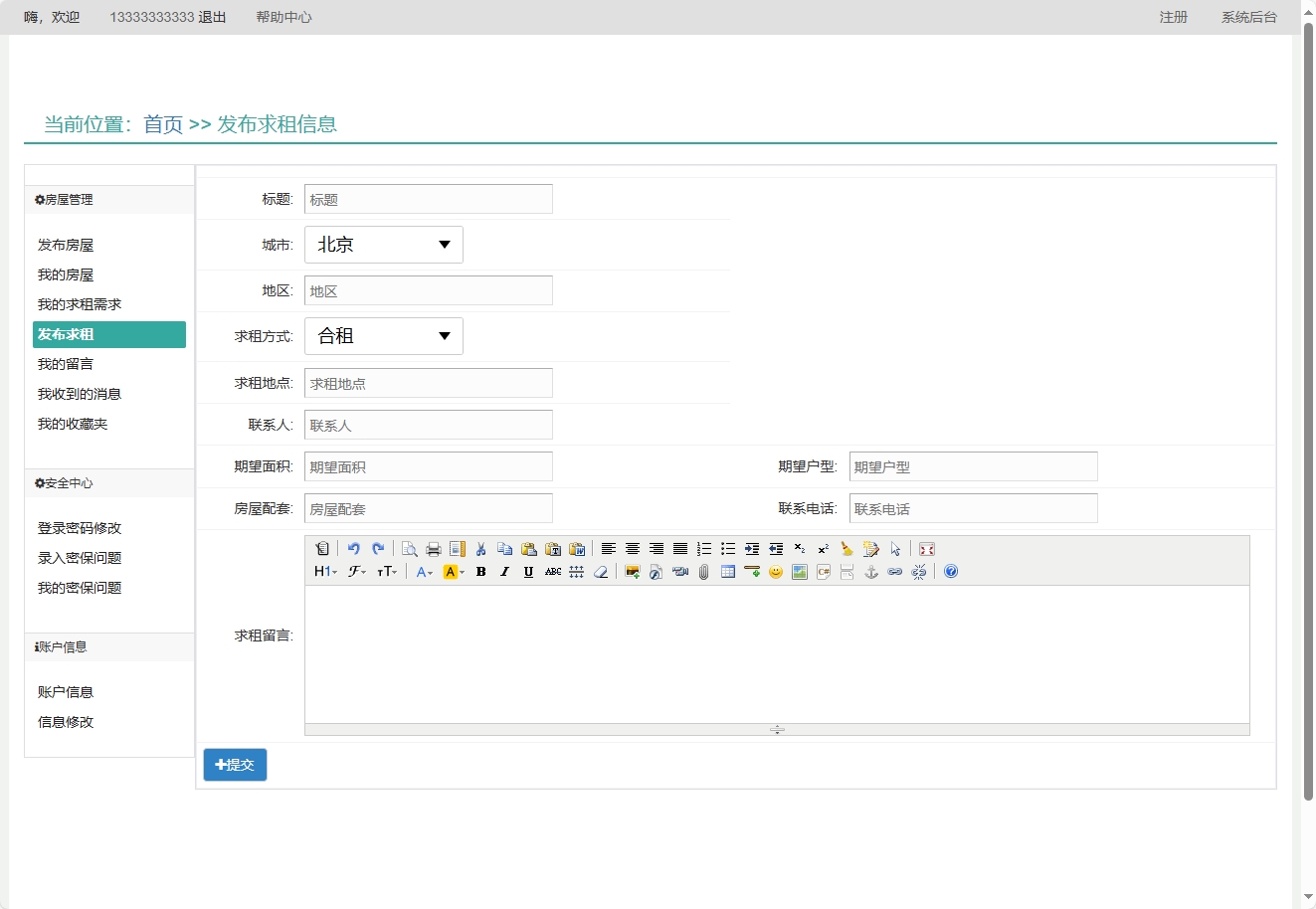Select the underline formatting icon
Image resolution: width=1316 pixels, height=909 pixels.
528,571
